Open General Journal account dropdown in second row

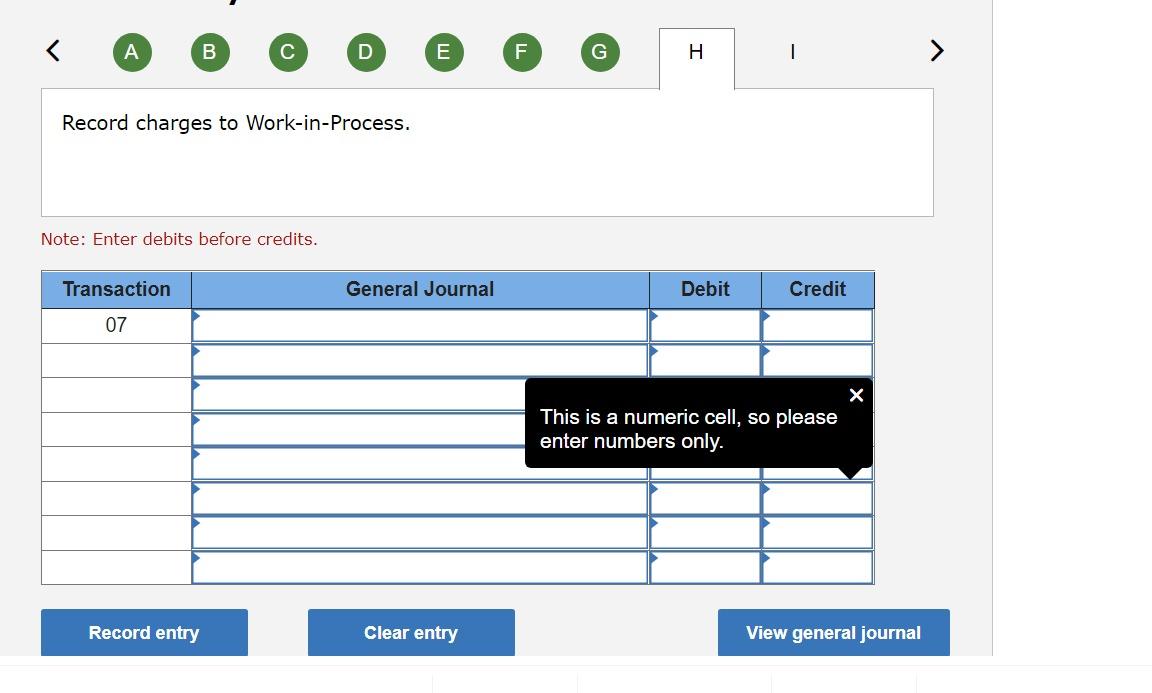click(x=420, y=360)
